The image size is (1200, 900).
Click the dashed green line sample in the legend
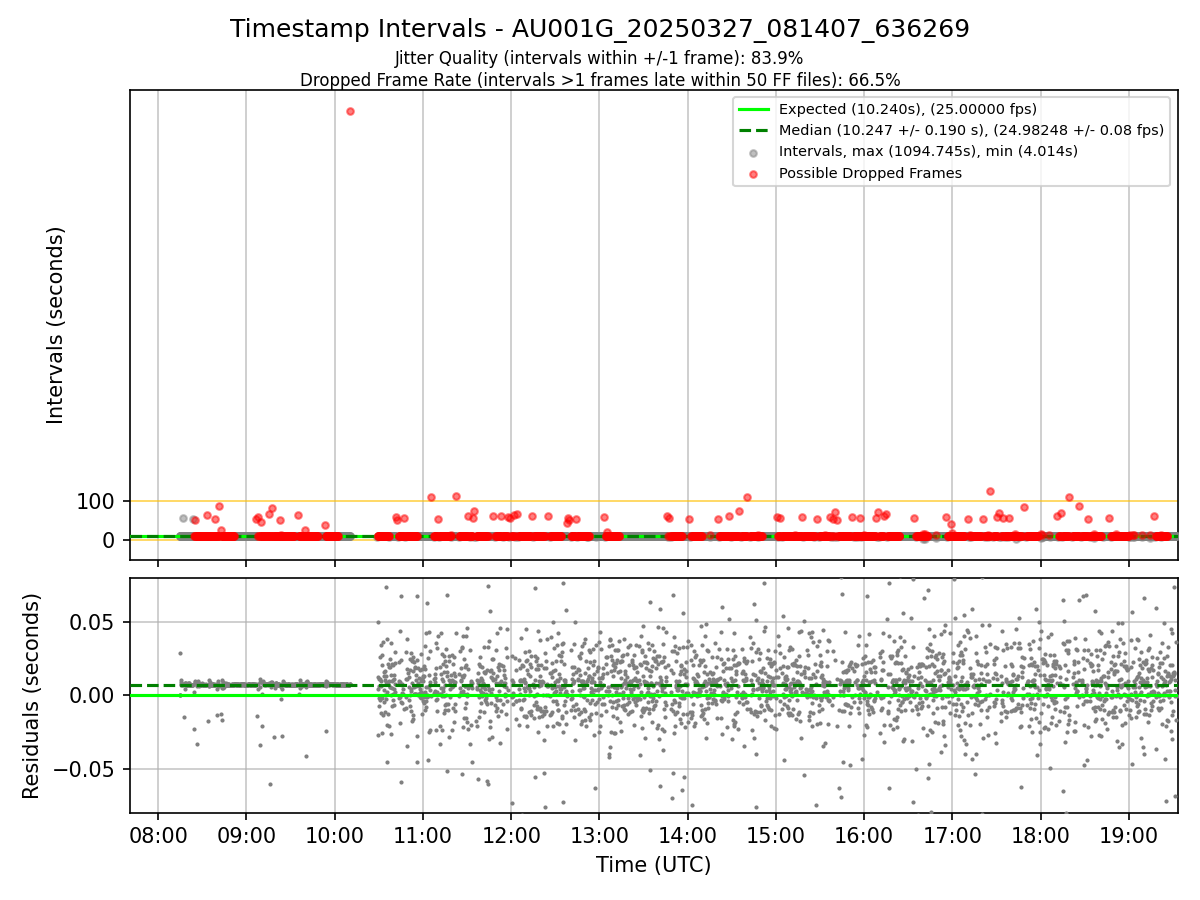coord(753,130)
